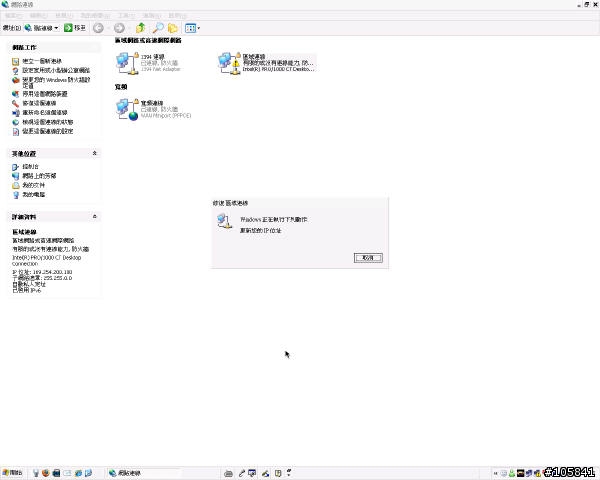This screenshot has width=600, height=480.
Task: Click 'Windows 正在執行下列動作' text in dialog
Action: 274,220
